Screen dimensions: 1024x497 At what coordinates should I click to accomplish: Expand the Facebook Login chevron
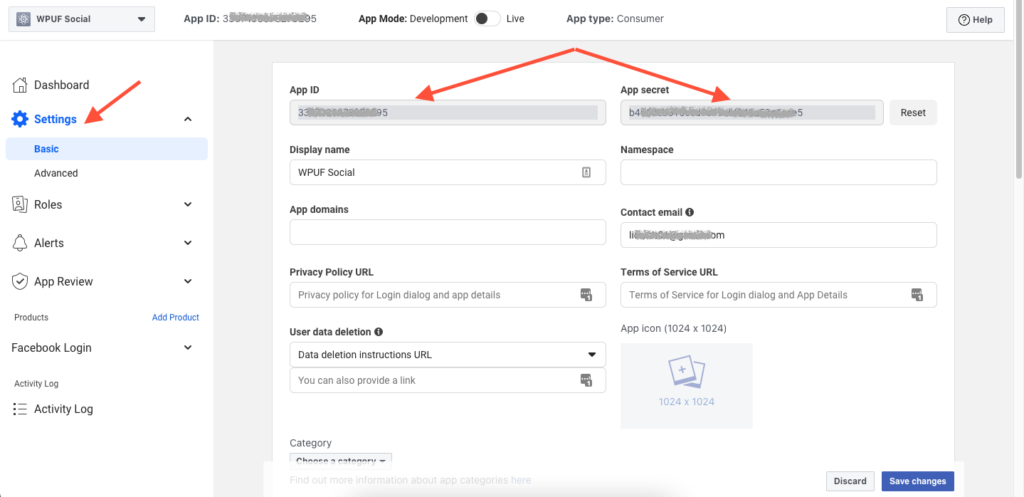[x=188, y=347]
